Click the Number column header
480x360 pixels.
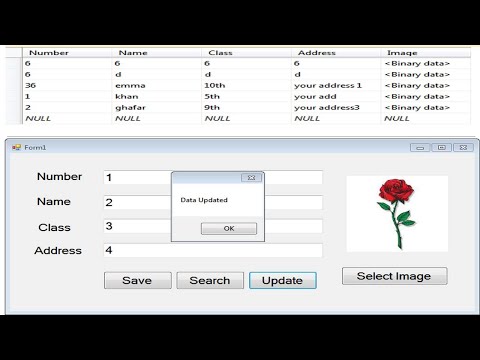[x=67, y=53]
